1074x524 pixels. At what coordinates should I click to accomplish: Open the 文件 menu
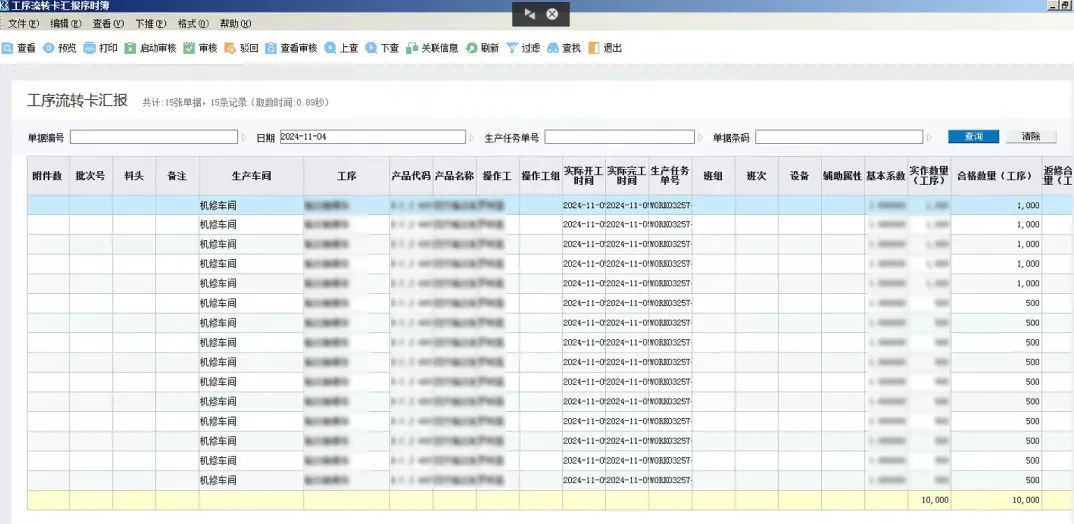click(x=23, y=24)
